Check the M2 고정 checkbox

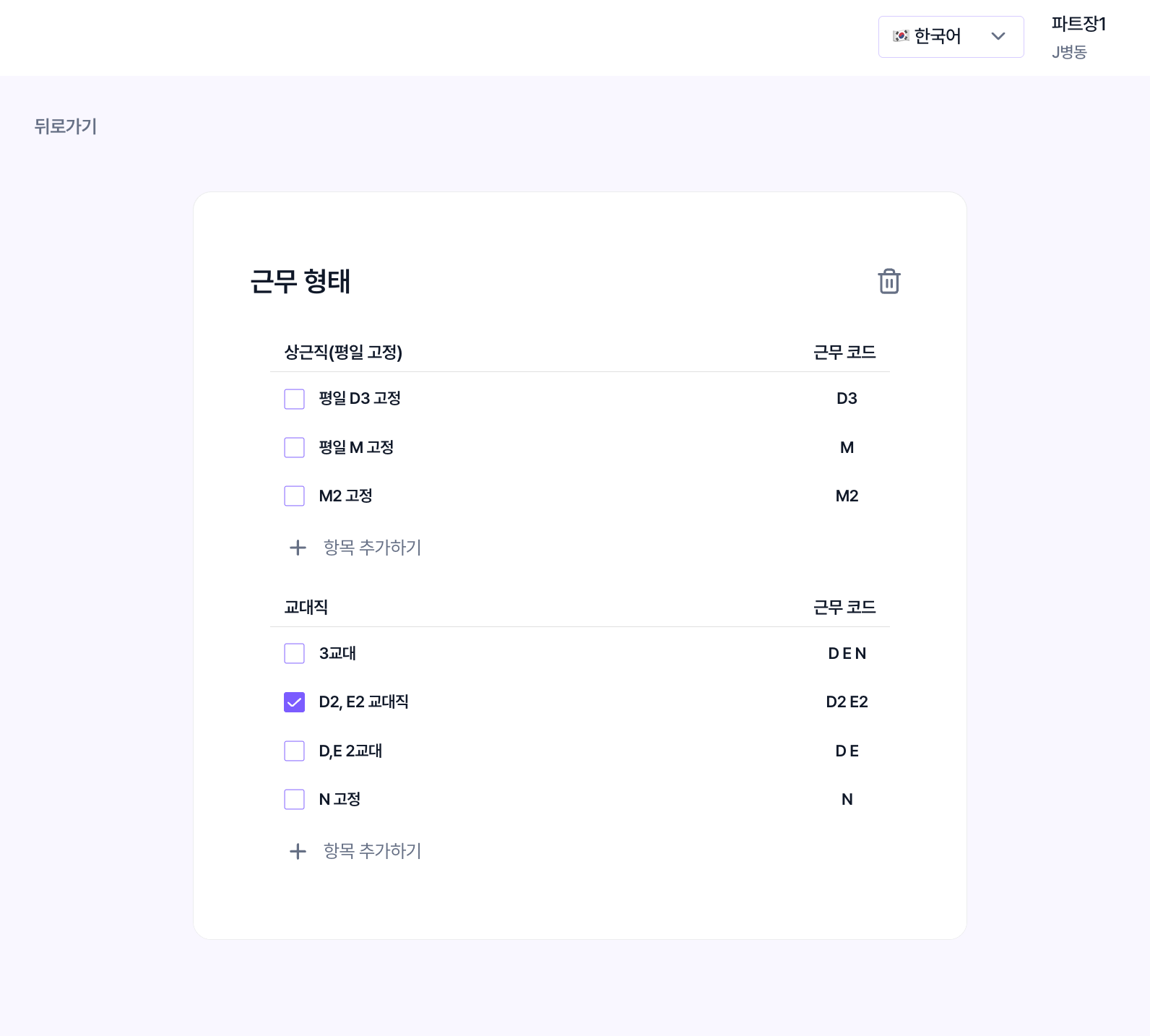pyautogui.click(x=294, y=496)
